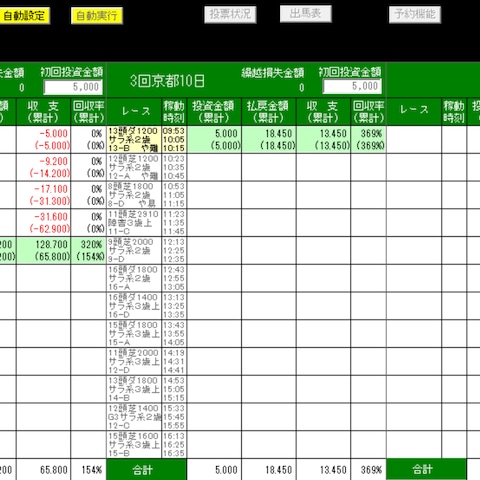Click the 15頭芝1600 race cell
Image resolution: width=480 pixels, height=480 pixels.
[x=134, y=445]
